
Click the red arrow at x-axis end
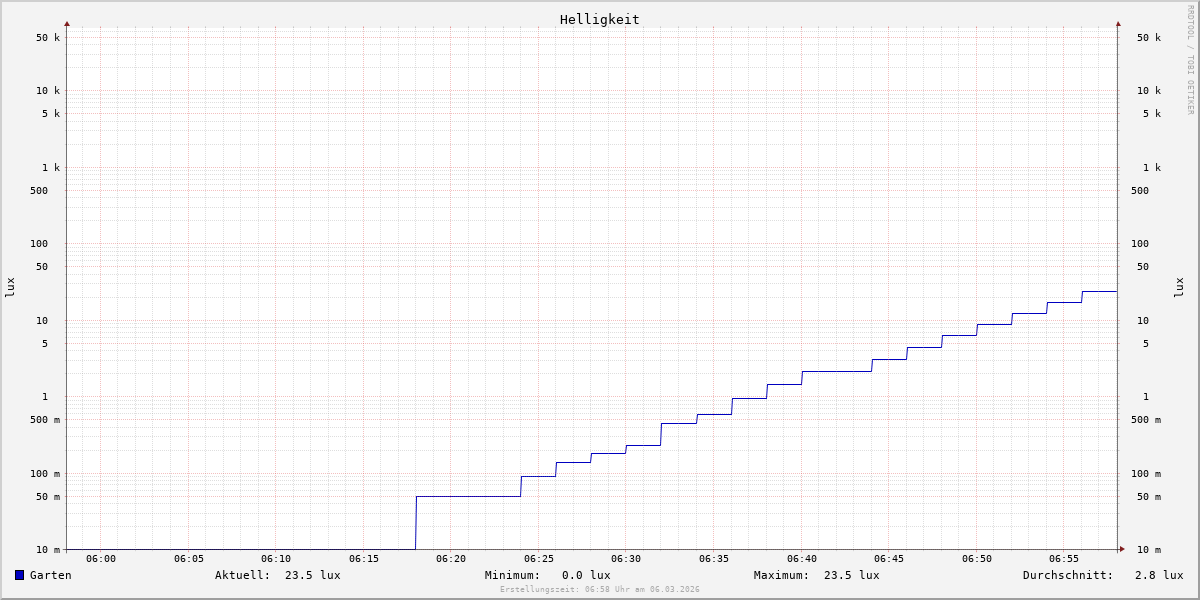click(x=1122, y=549)
